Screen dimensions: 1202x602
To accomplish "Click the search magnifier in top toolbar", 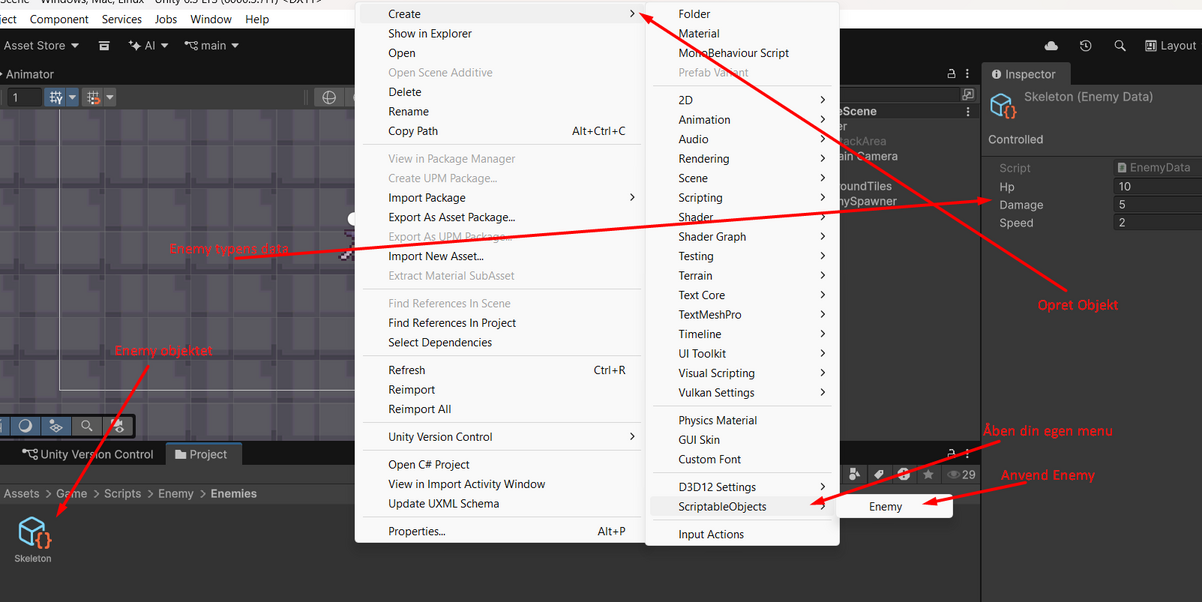I will coord(1120,46).
